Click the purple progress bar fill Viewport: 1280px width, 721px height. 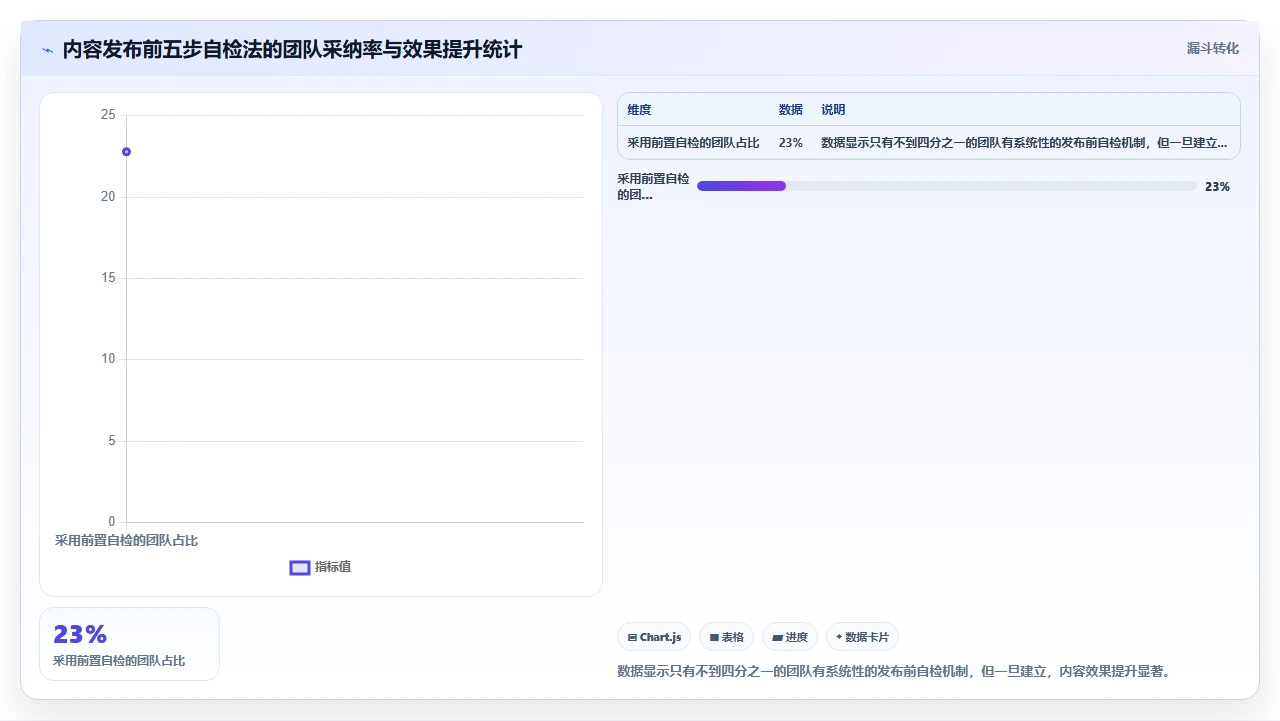[741, 186]
